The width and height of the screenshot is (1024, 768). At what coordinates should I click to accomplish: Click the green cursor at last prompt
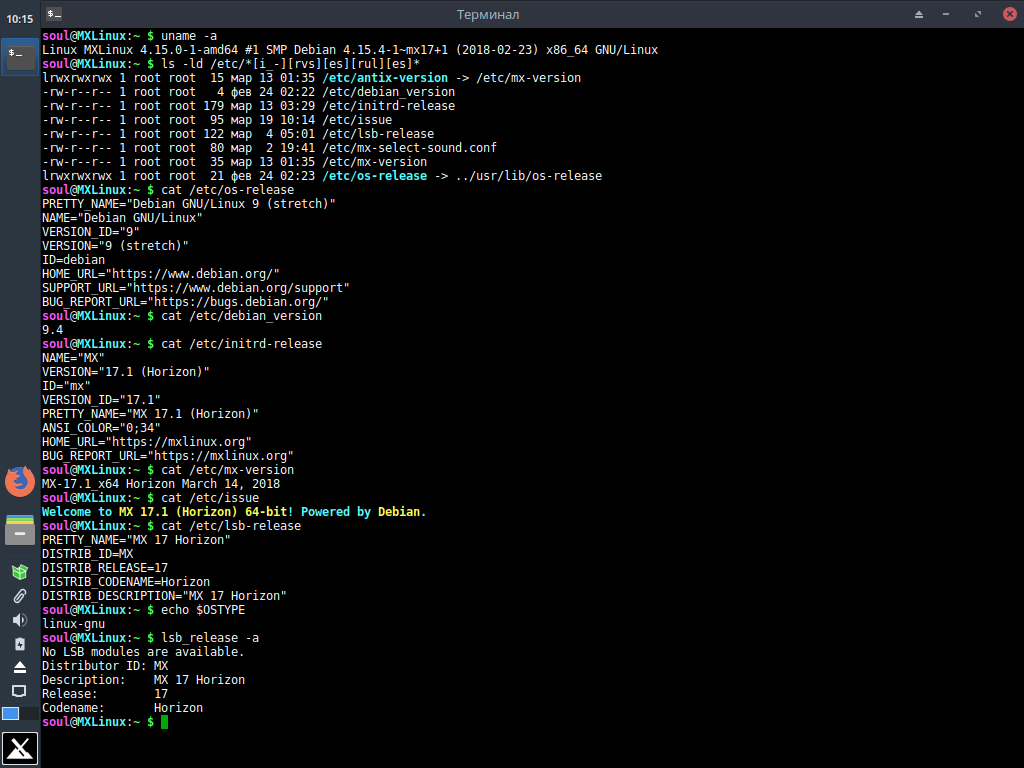click(x=165, y=722)
